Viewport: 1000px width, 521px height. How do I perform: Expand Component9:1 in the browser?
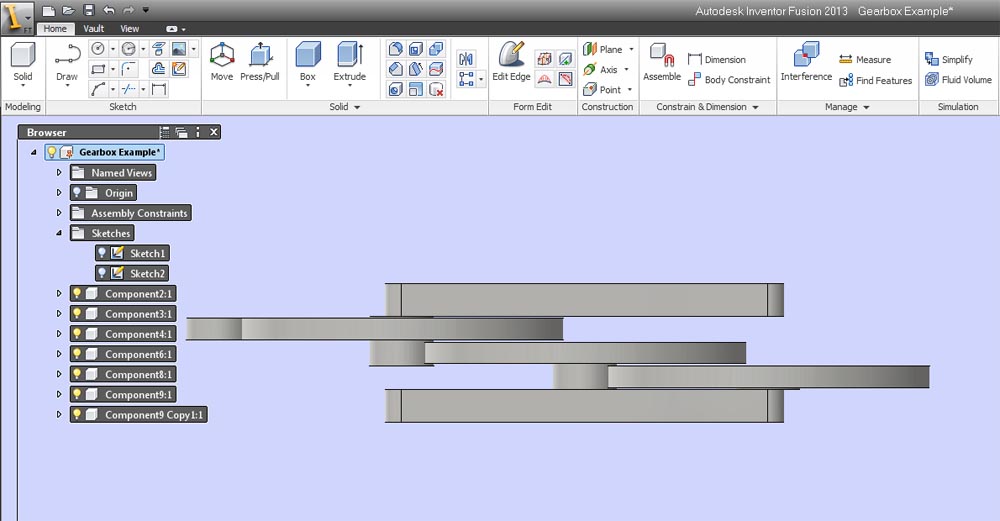[x=59, y=394]
